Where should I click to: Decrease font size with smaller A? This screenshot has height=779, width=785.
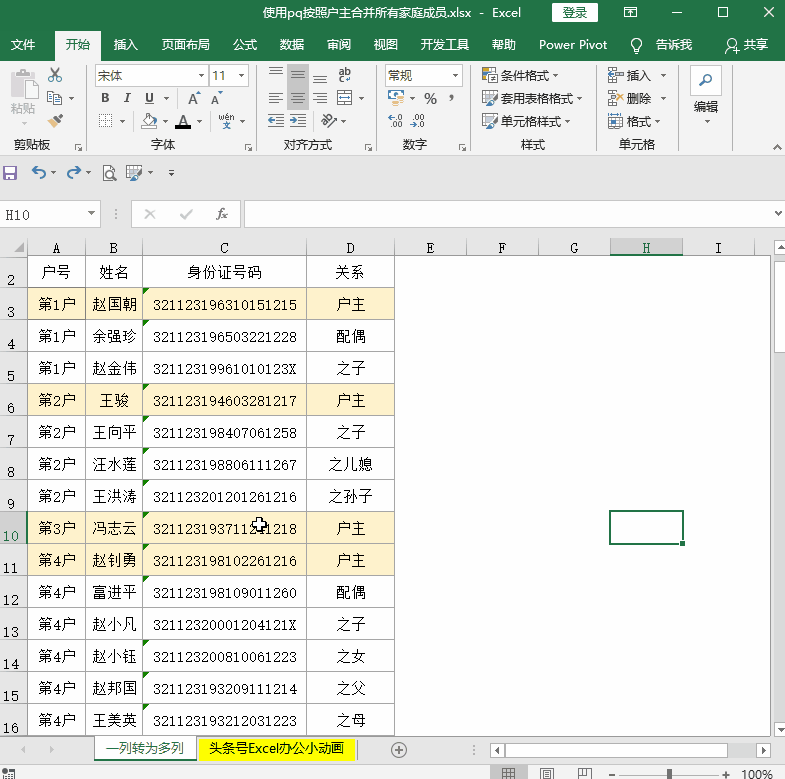(x=216, y=98)
